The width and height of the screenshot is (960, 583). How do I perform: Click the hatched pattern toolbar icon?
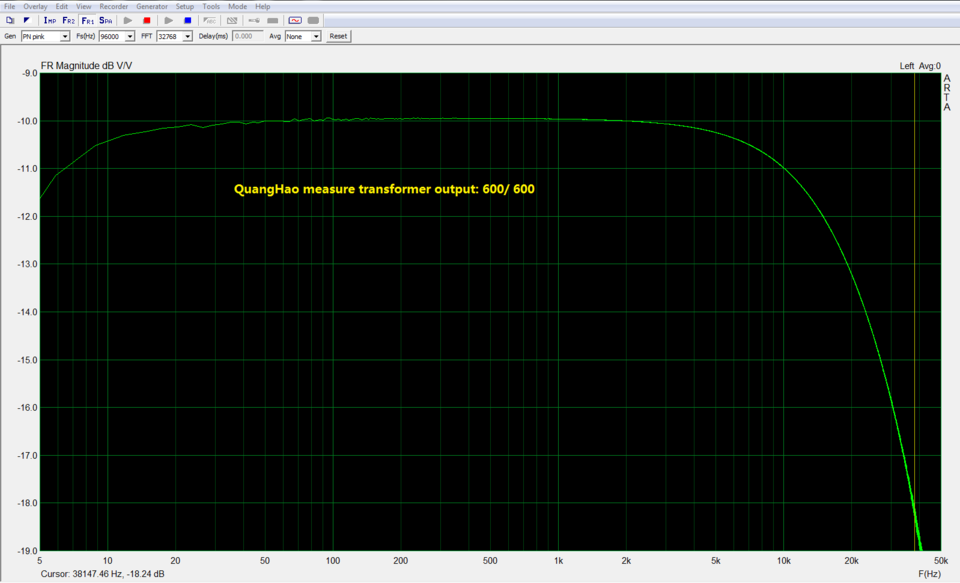232,20
